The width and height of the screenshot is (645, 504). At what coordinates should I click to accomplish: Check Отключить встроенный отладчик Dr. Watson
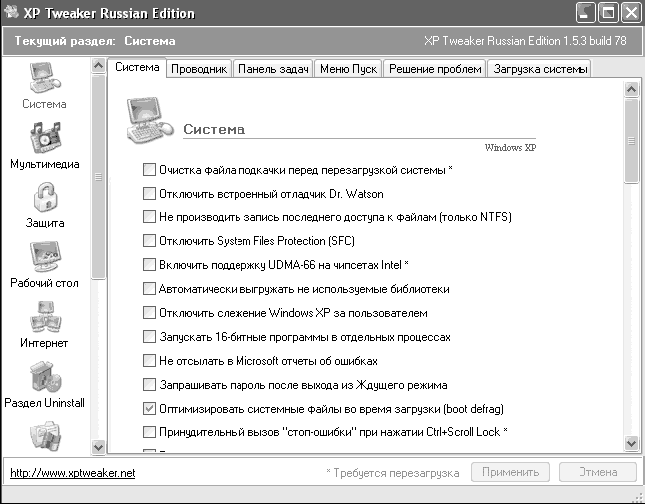coord(149,193)
